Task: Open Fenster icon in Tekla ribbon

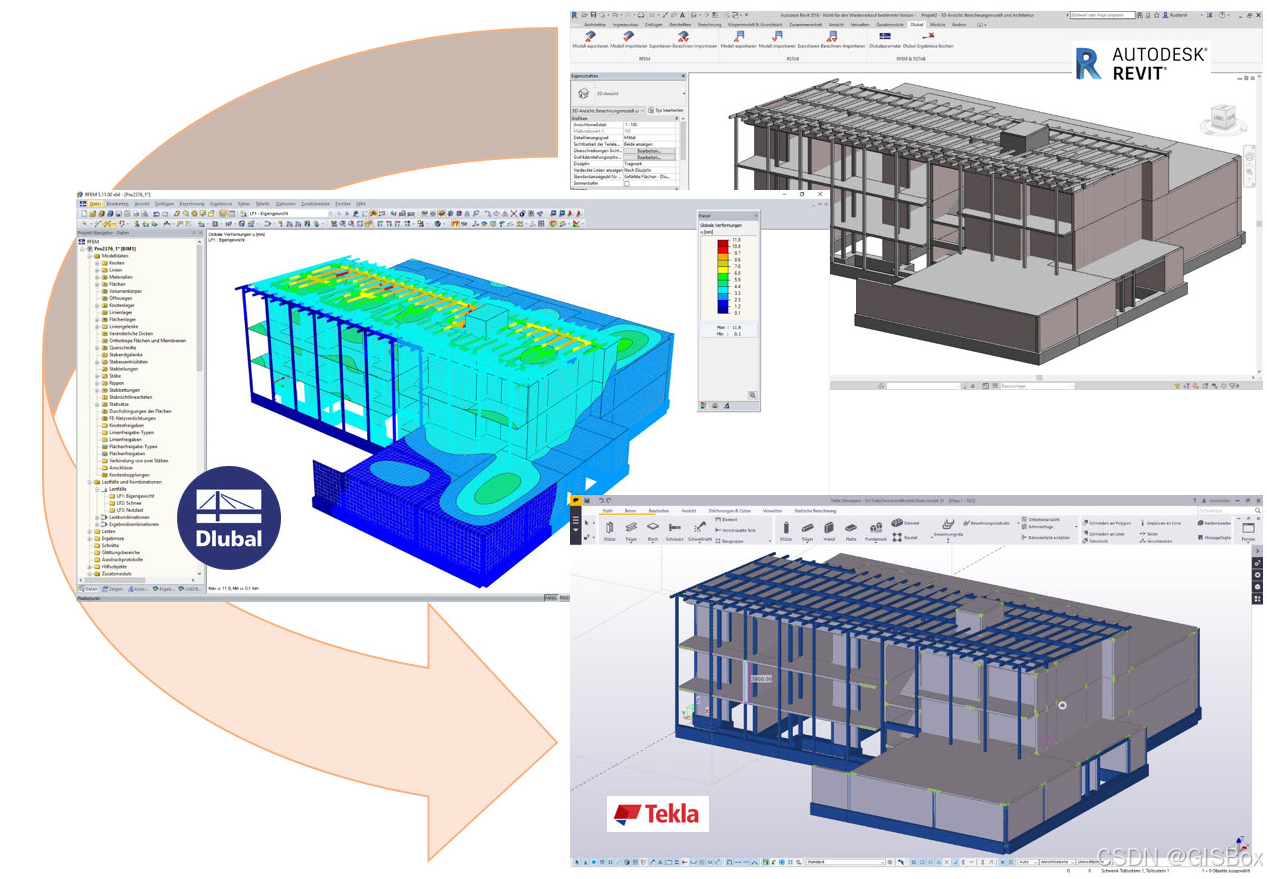Action: (1248, 530)
